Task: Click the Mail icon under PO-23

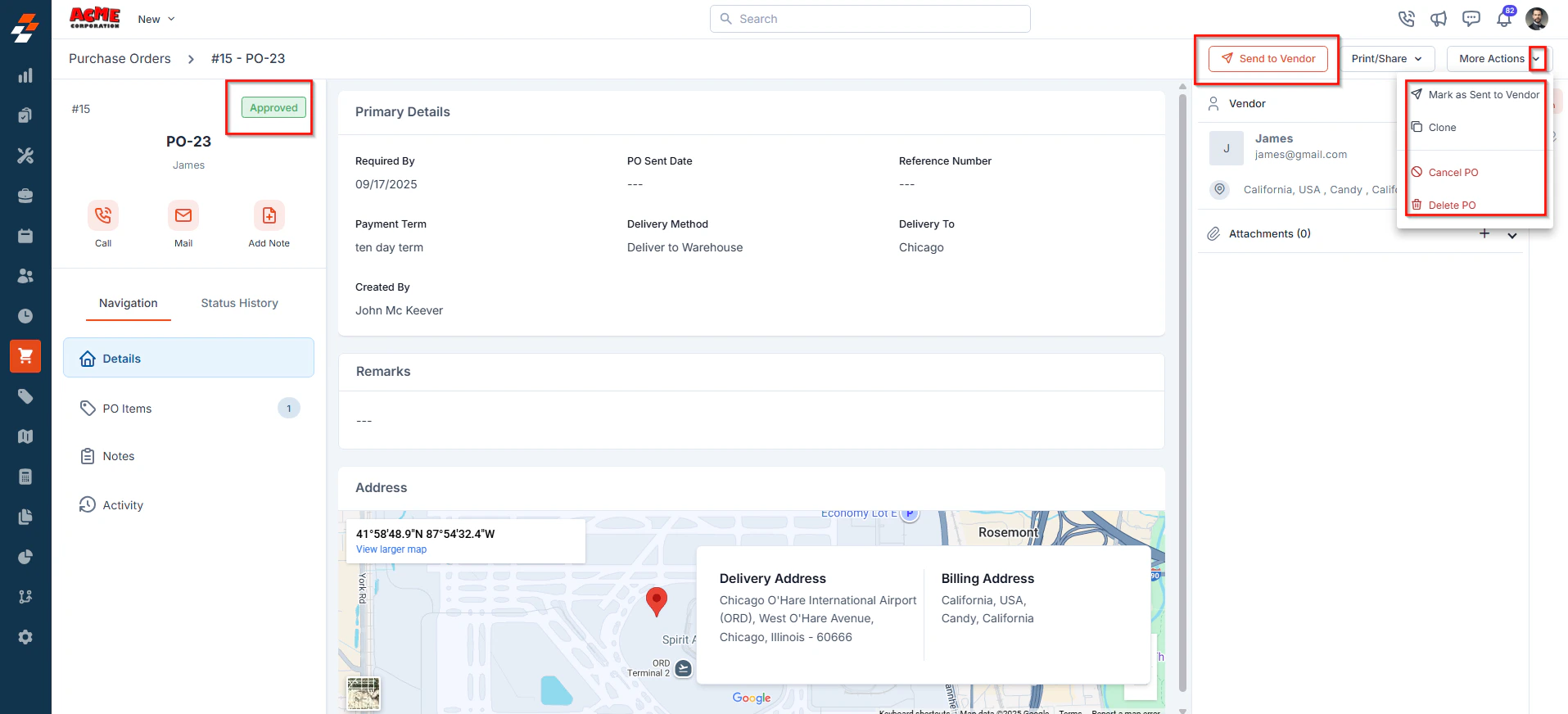Action: (x=183, y=215)
